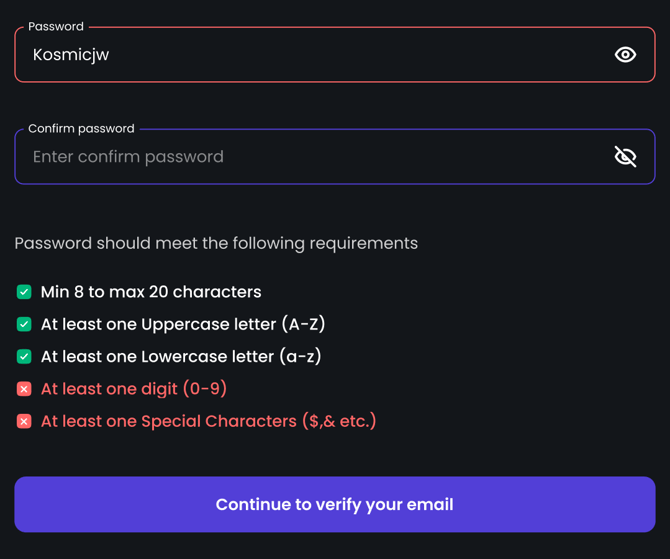Click 'At least one digit (0-9)' text
The height and width of the screenshot is (559, 670).
[134, 389]
